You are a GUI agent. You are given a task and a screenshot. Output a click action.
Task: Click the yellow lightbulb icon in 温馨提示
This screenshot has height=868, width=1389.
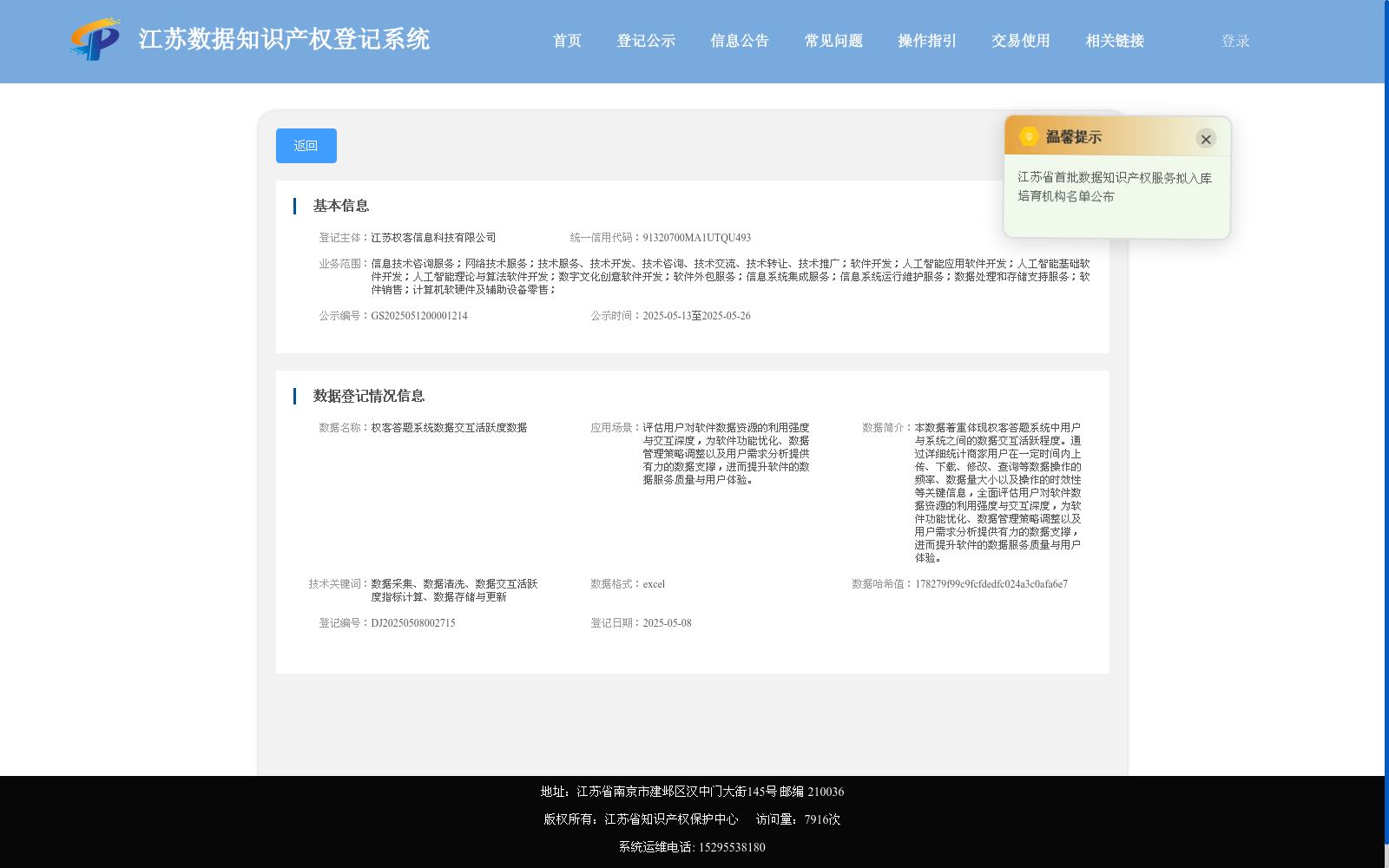[x=1029, y=136]
